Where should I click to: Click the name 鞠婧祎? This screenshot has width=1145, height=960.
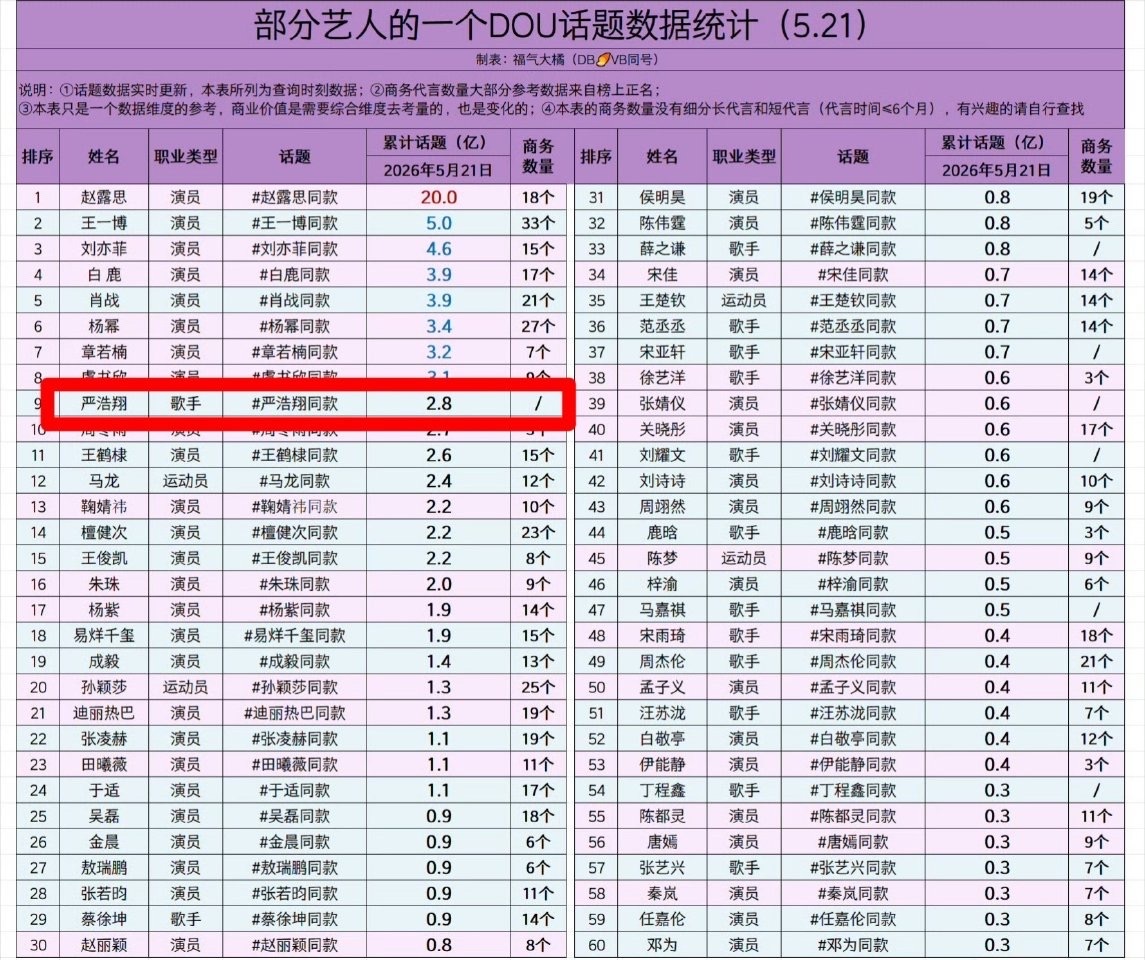[x=104, y=507]
